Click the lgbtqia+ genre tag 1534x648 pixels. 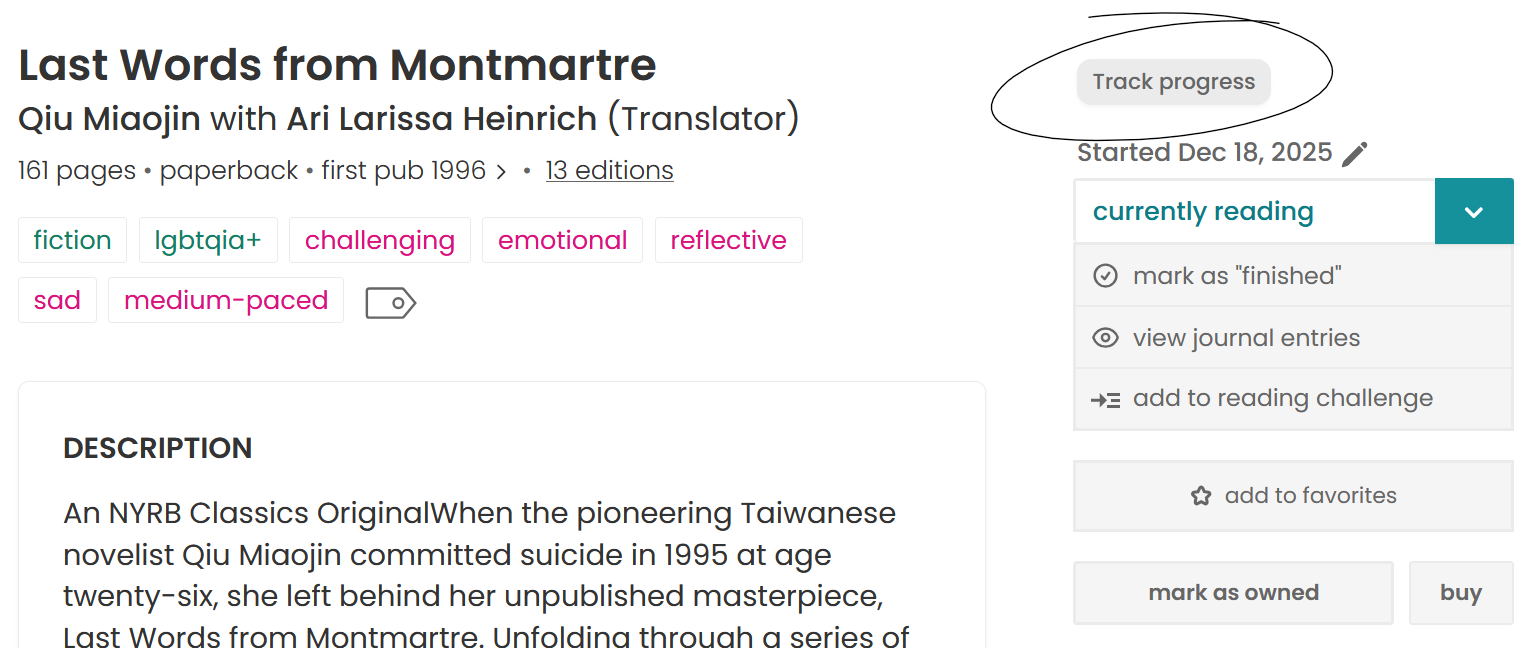pyautogui.click(x=207, y=241)
